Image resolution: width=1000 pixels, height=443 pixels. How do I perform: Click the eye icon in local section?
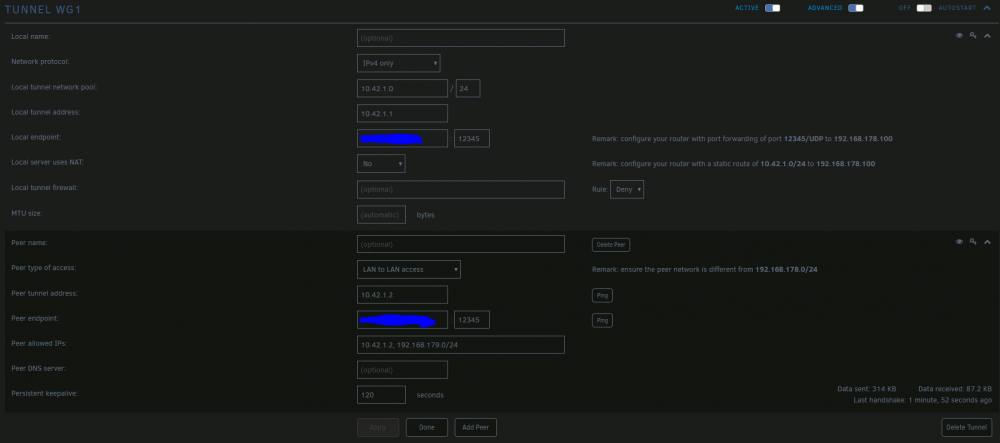[959, 36]
